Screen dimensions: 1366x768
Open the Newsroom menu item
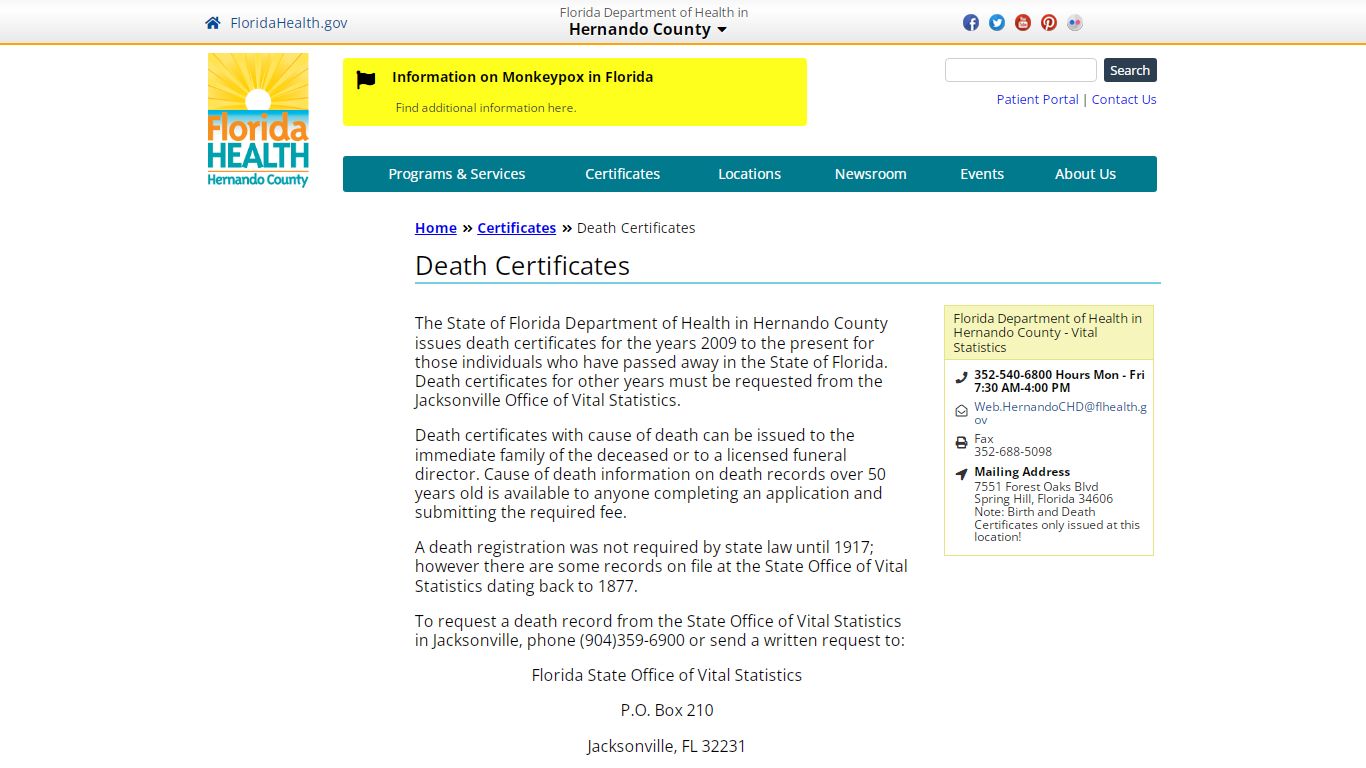[x=870, y=174]
